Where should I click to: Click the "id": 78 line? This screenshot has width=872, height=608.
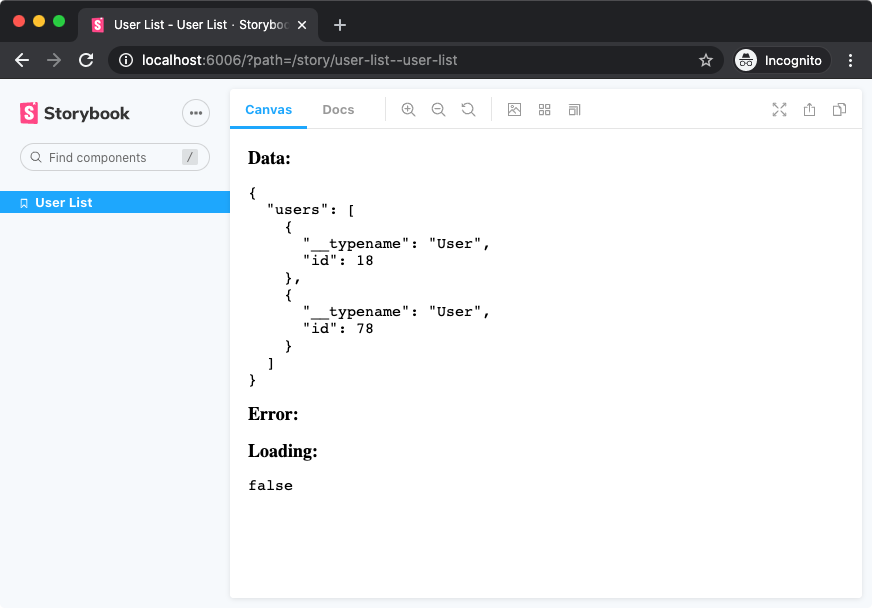pos(338,328)
